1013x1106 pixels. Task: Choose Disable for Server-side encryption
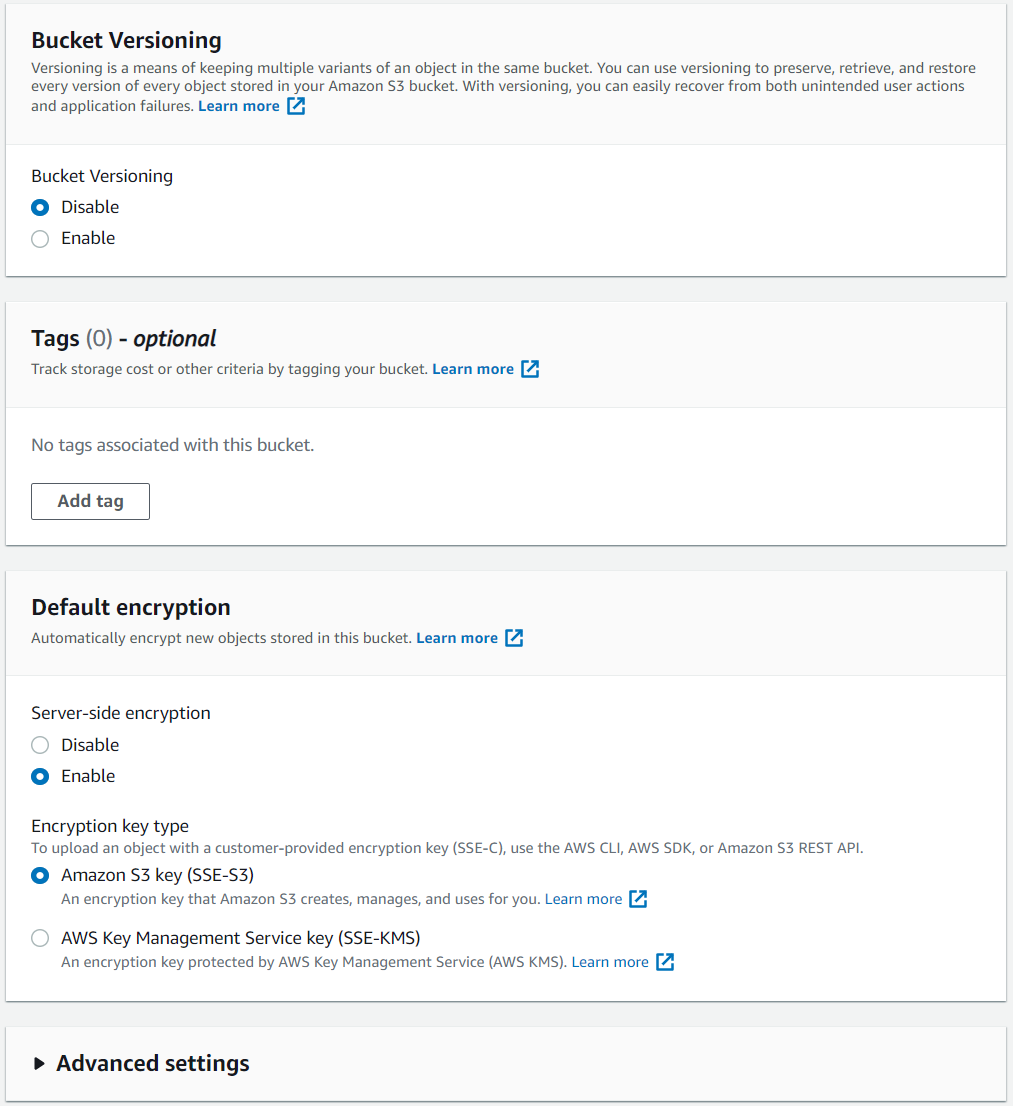pos(40,745)
